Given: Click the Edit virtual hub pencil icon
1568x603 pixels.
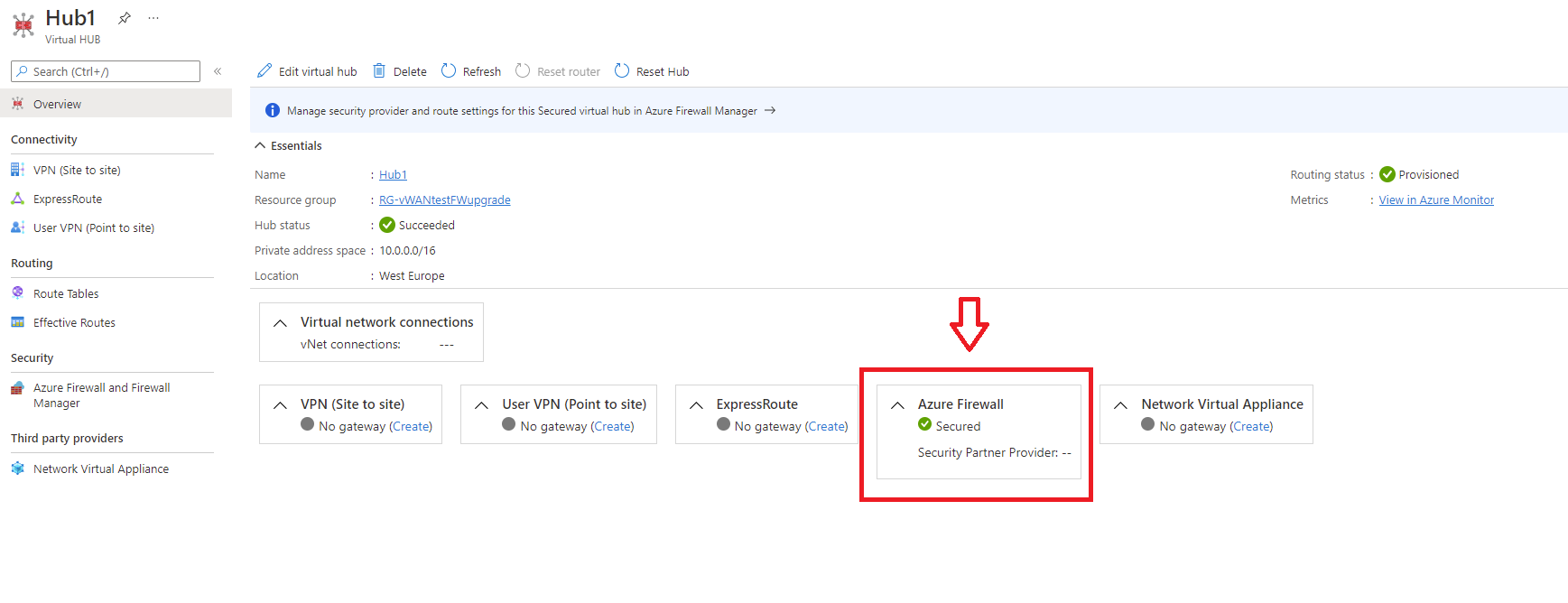Looking at the screenshot, I should [x=264, y=71].
